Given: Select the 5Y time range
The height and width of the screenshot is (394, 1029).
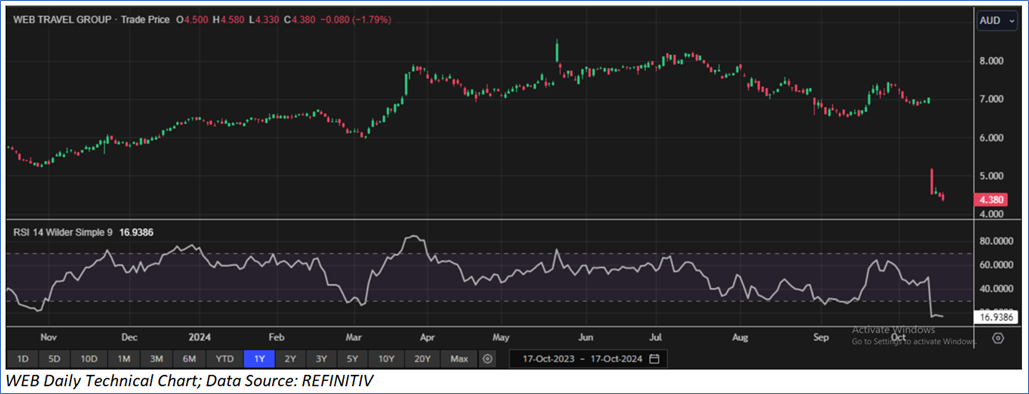Looking at the screenshot, I should (352, 359).
